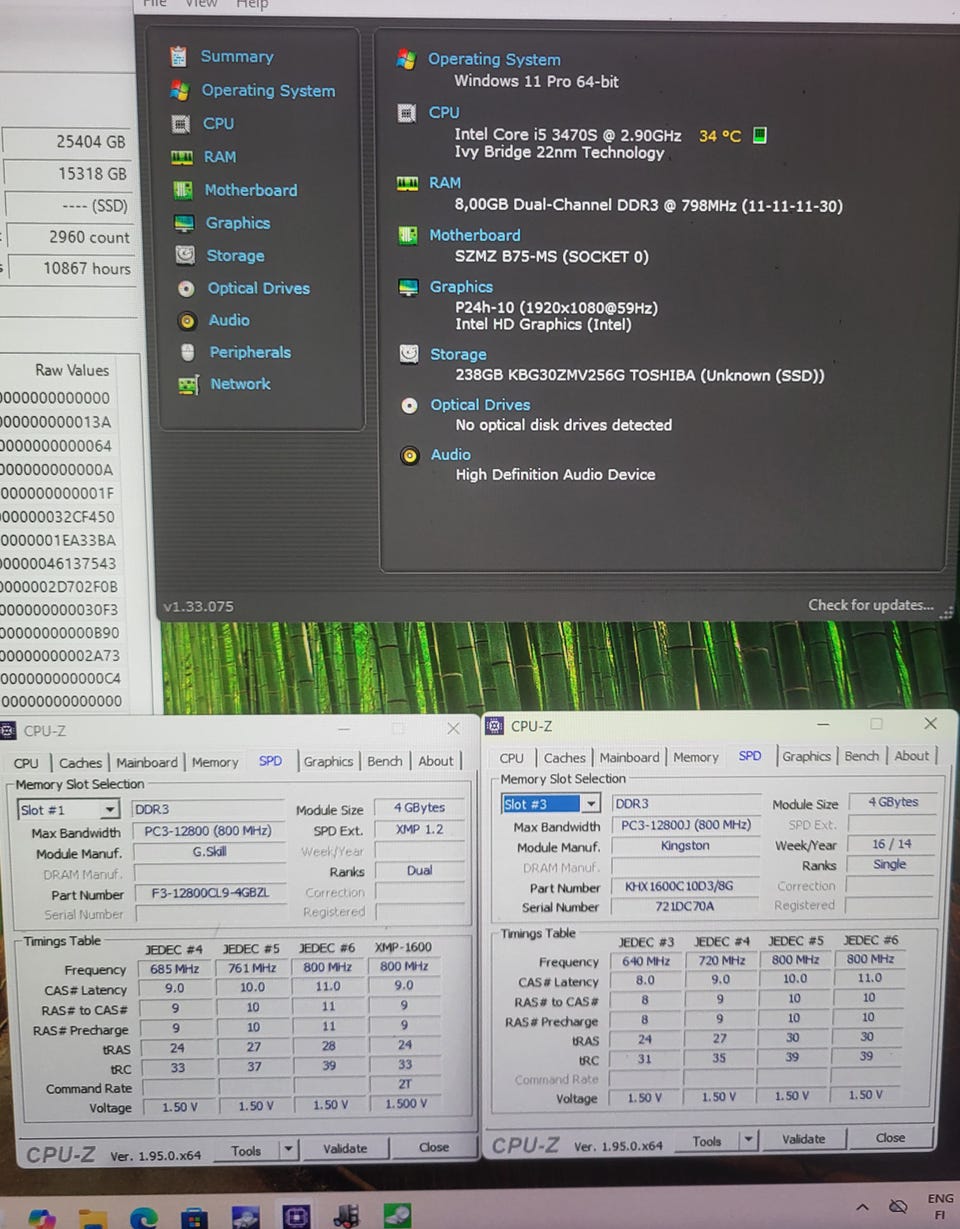The width and height of the screenshot is (960, 1229).
Task: Click Raw Values column header
Action: click(72, 370)
